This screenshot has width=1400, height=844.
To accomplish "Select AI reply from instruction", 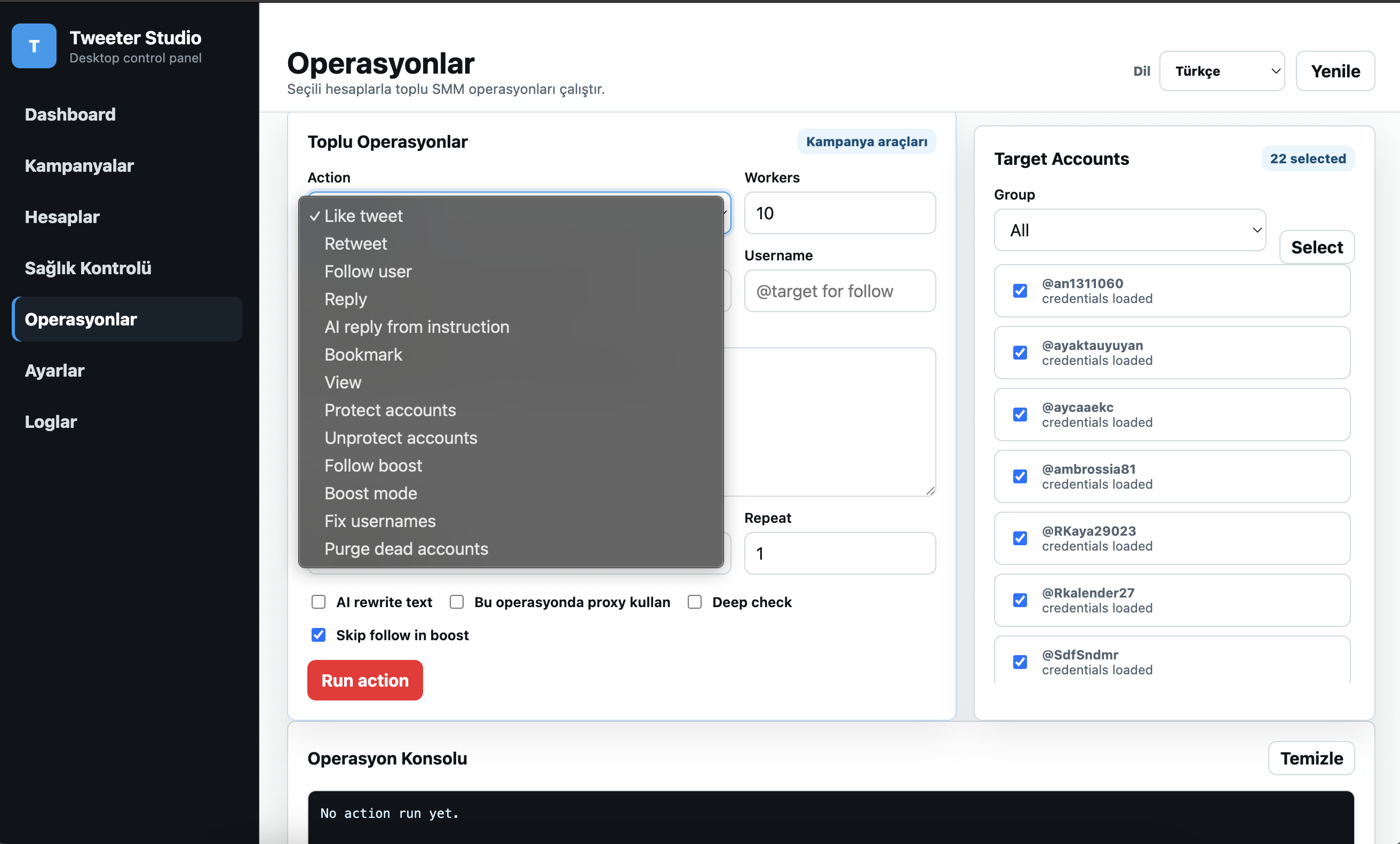I will coord(511,327).
